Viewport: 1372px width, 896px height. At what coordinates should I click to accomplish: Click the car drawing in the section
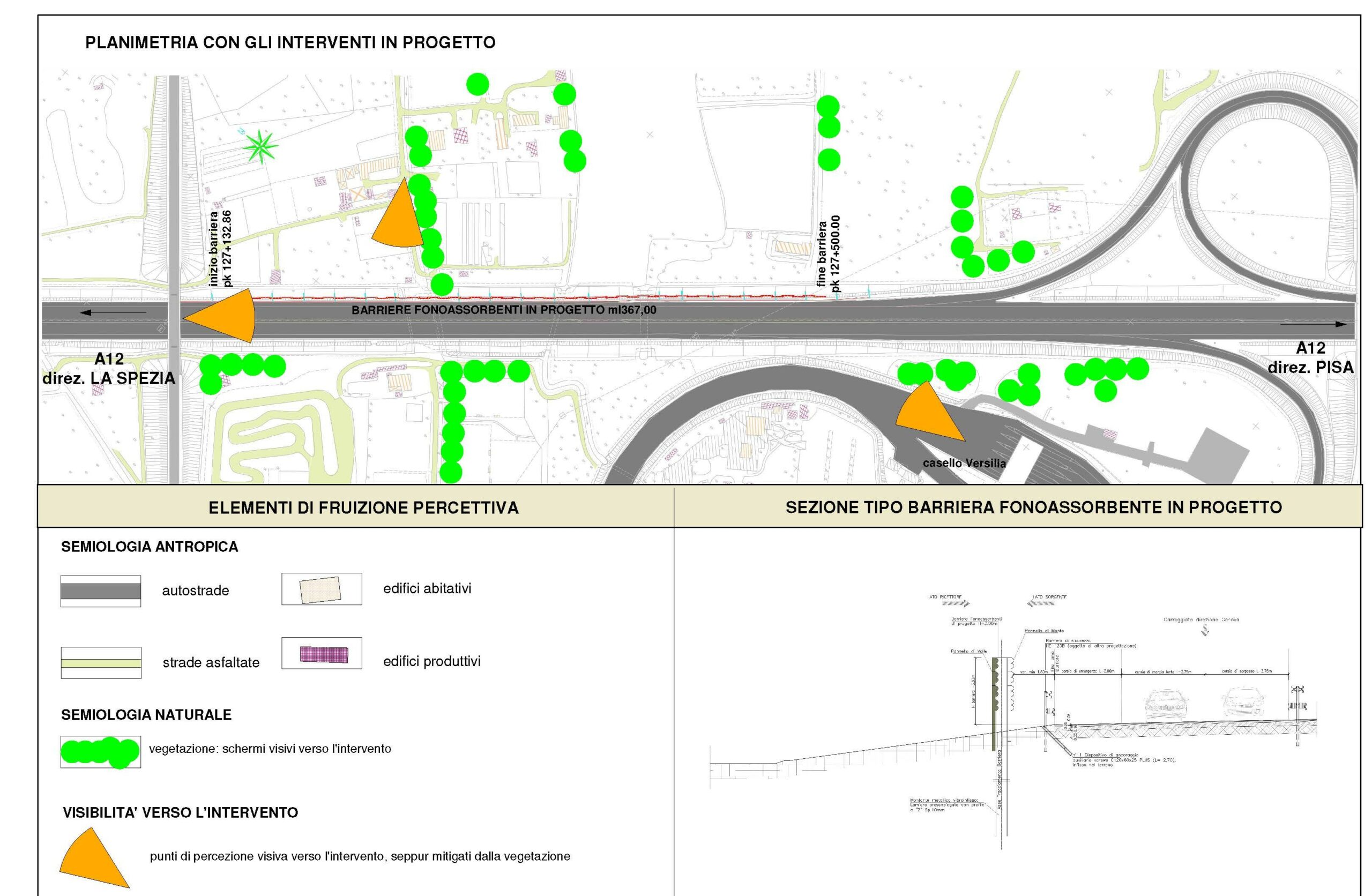click(1166, 706)
